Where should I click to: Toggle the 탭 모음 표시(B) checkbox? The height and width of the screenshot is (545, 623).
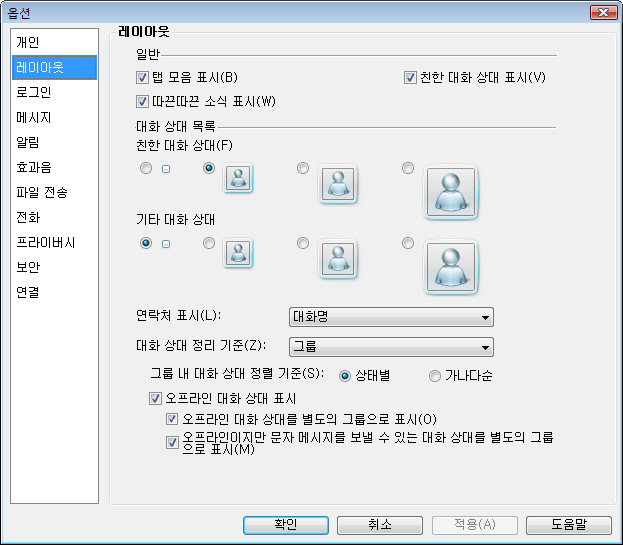pyautogui.click(x=142, y=77)
